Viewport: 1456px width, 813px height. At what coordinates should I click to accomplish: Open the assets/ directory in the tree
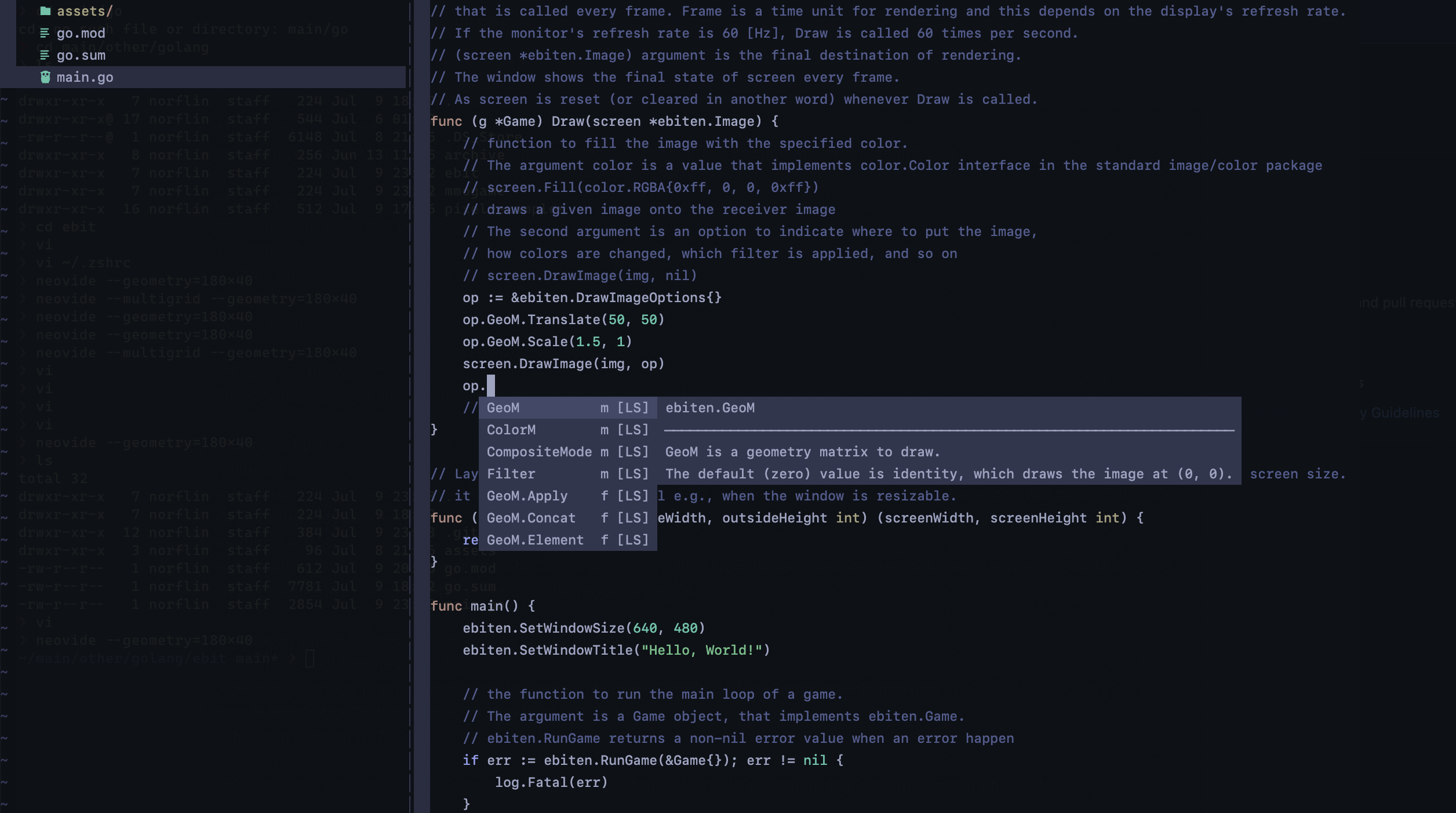click(x=83, y=10)
